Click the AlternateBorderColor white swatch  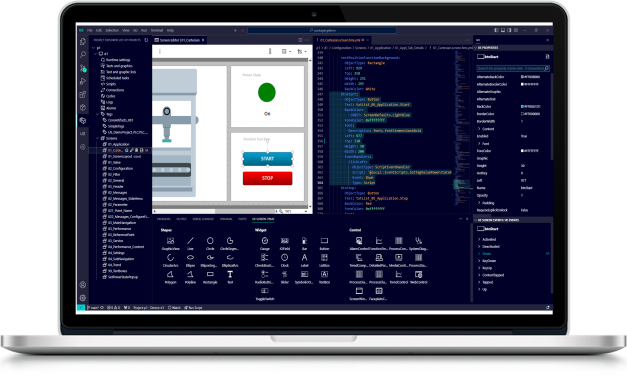pyautogui.click(x=522, y=84)
